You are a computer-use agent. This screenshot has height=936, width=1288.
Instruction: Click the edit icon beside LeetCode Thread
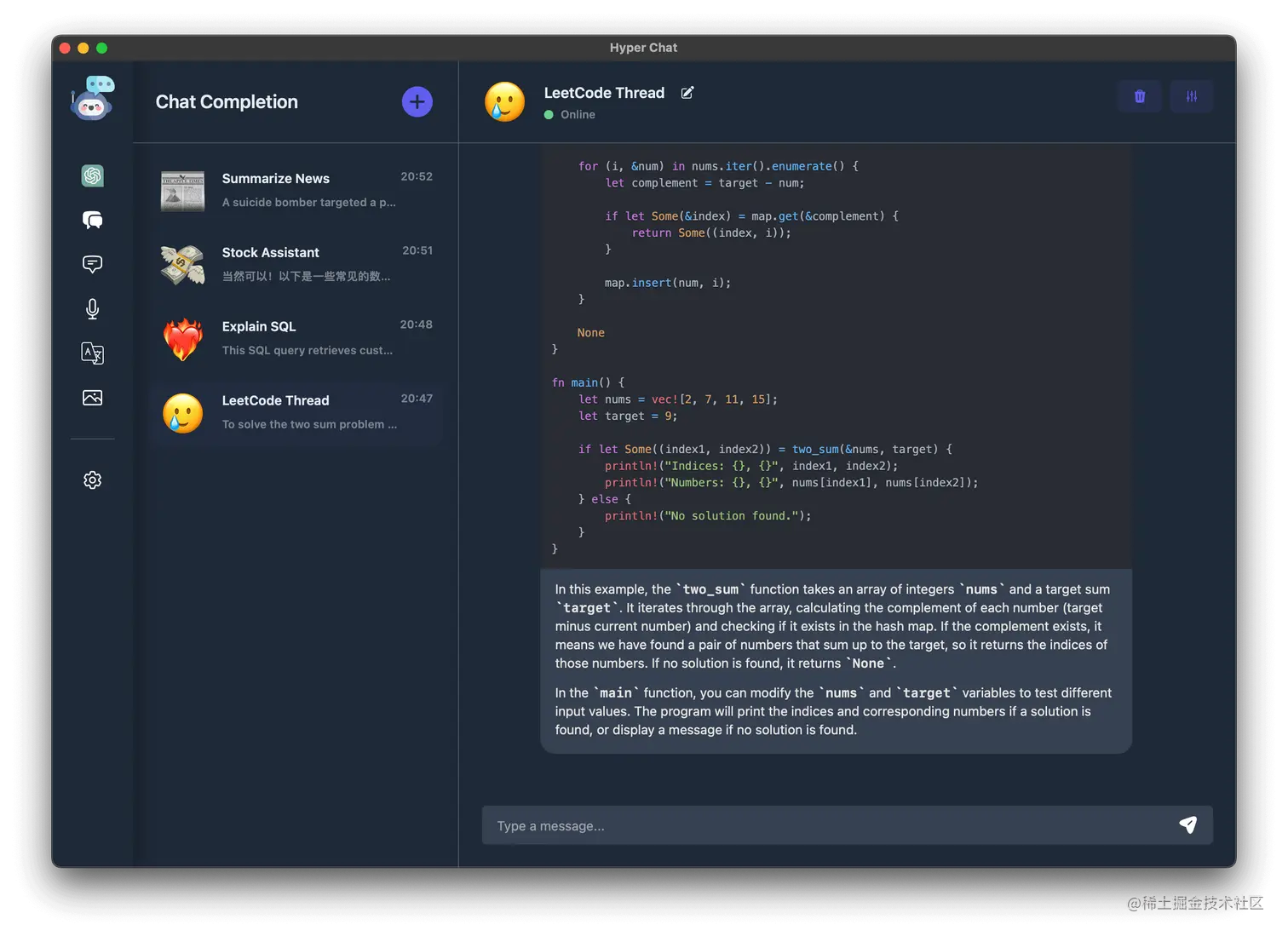pyautogui.click(x=687, y=93)
